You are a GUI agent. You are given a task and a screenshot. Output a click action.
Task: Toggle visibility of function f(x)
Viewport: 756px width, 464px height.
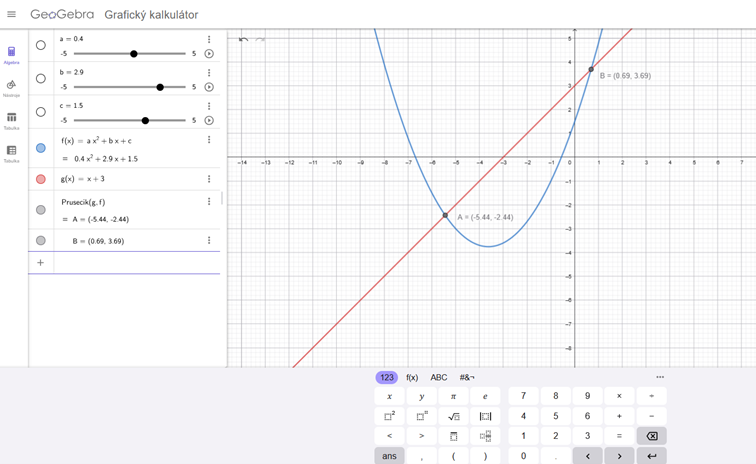pos(40,148)
